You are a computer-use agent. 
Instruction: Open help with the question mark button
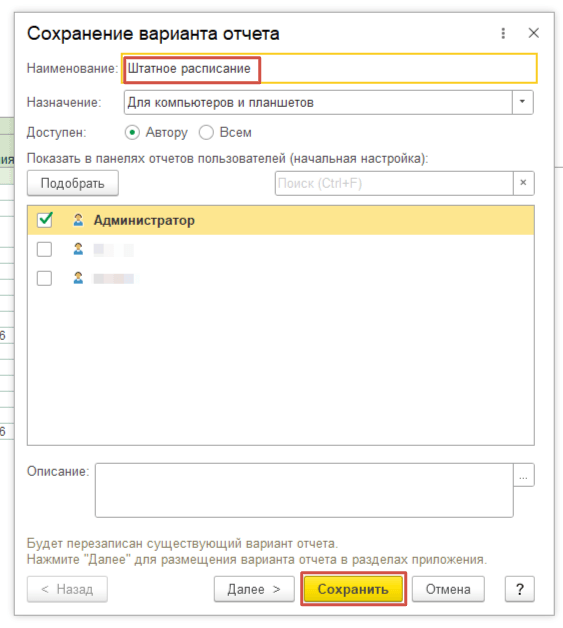519,589
